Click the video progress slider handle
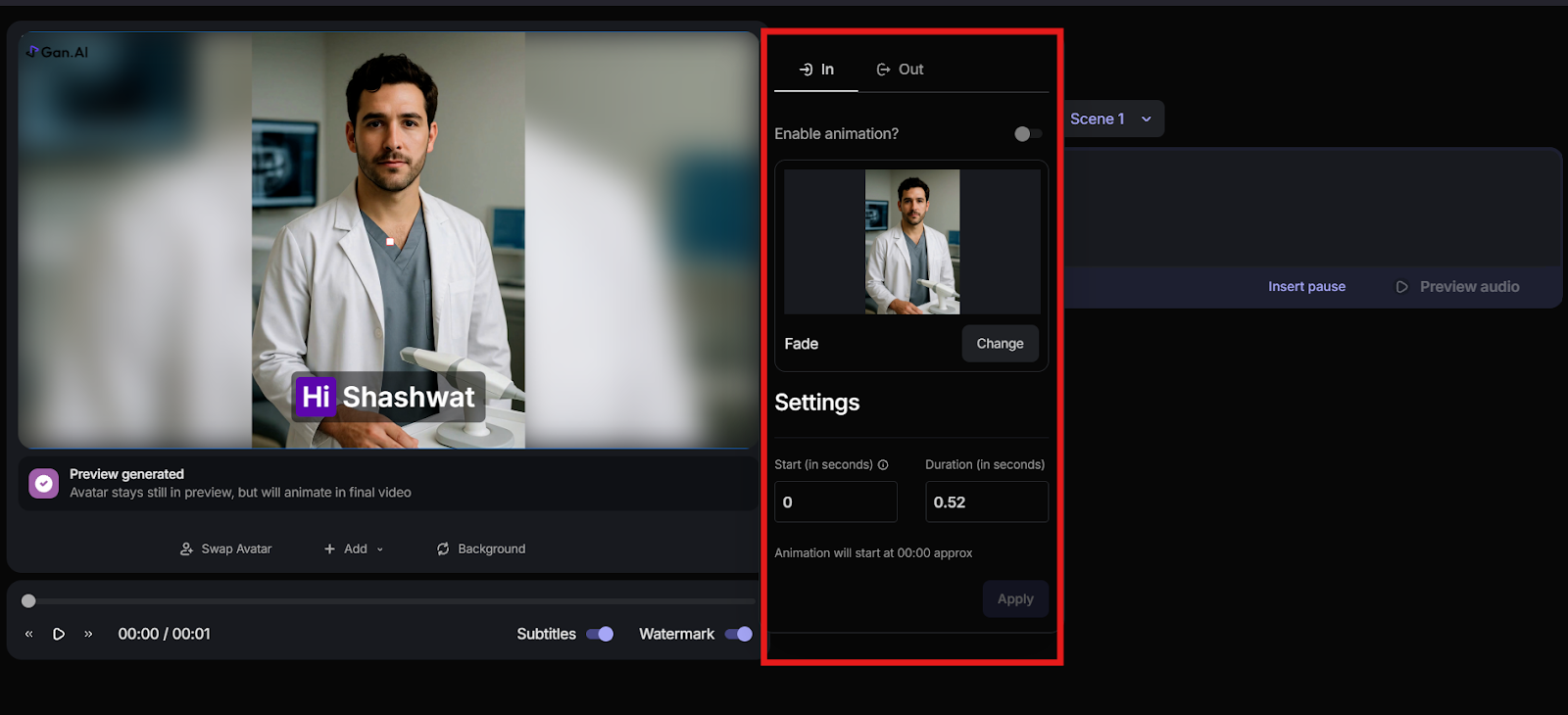 [28, 601]
